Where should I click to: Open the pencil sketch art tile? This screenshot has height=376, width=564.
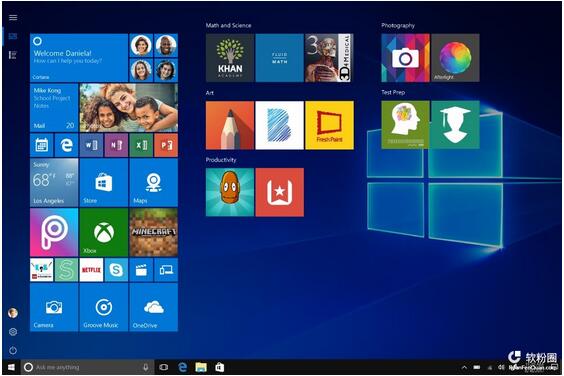tap(230, 125)
